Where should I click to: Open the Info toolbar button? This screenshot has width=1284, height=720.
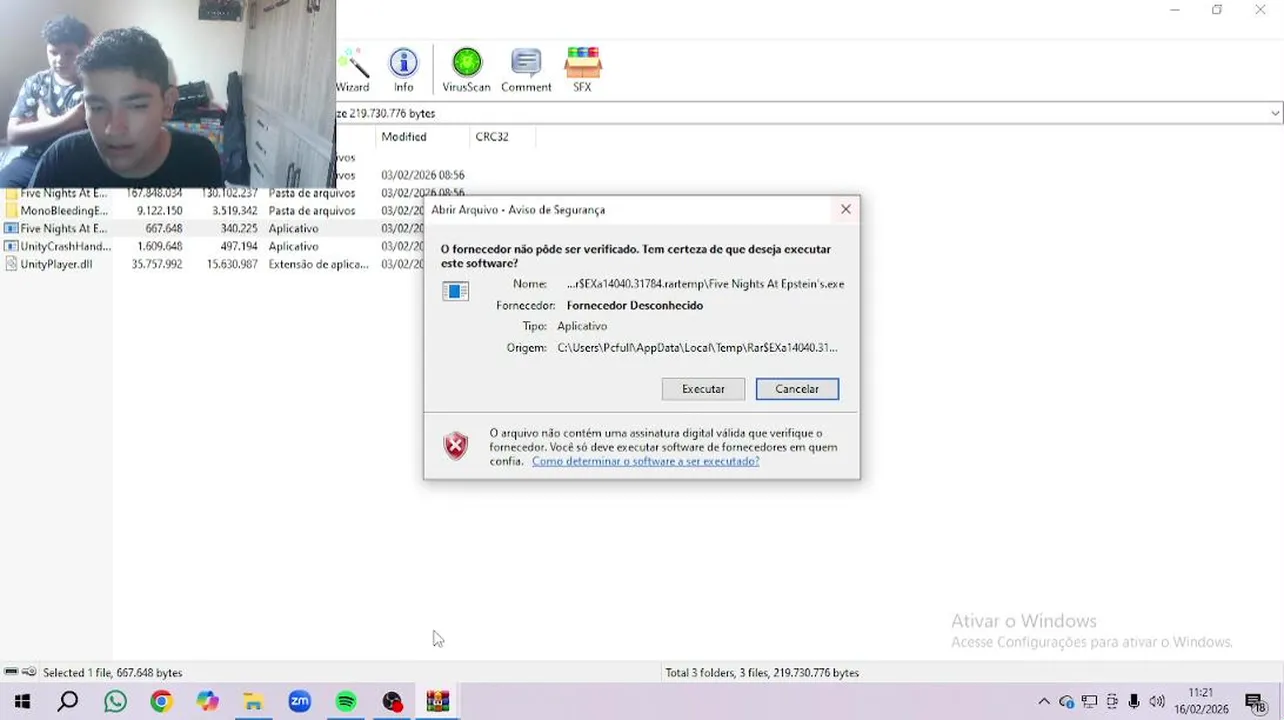403,69
